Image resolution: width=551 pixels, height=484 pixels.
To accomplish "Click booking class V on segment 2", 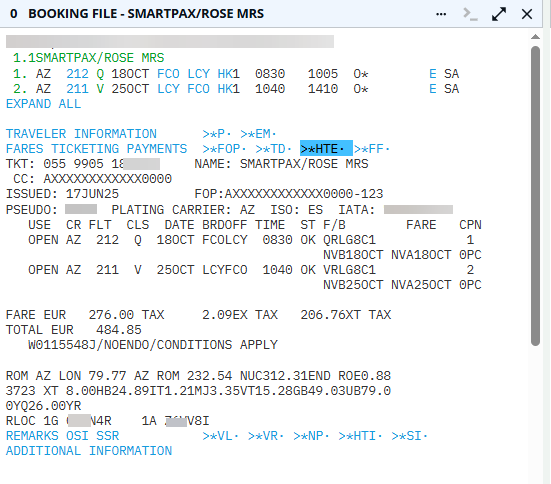I will point(100,89).
